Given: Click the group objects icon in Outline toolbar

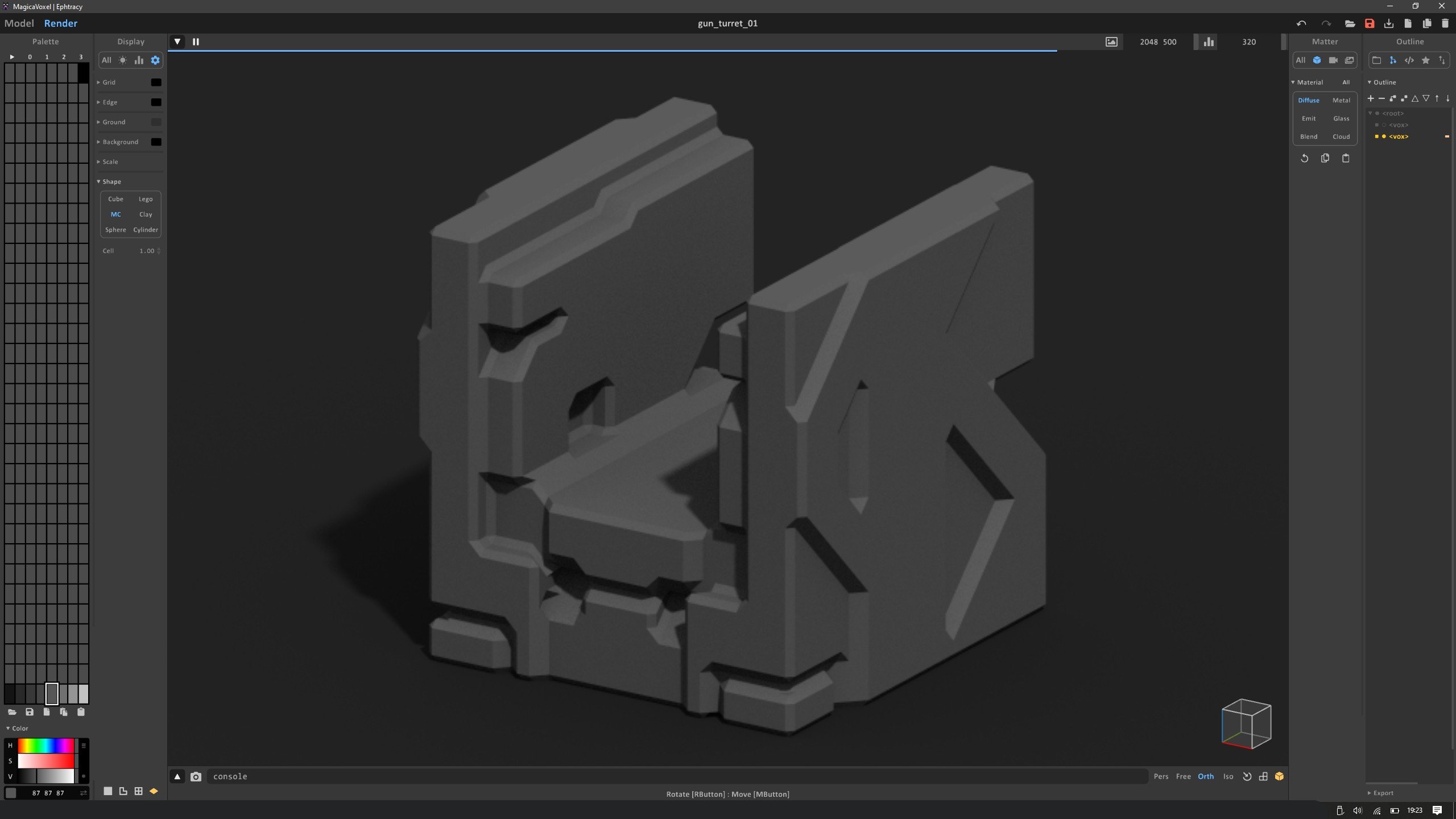Looking at the screenshot, I should pos(1393,98).
